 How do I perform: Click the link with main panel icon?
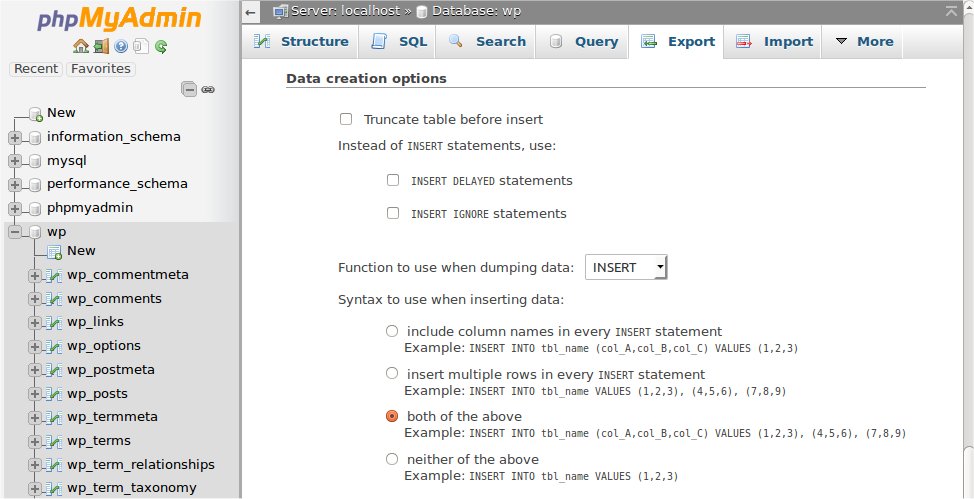point(208,89)
